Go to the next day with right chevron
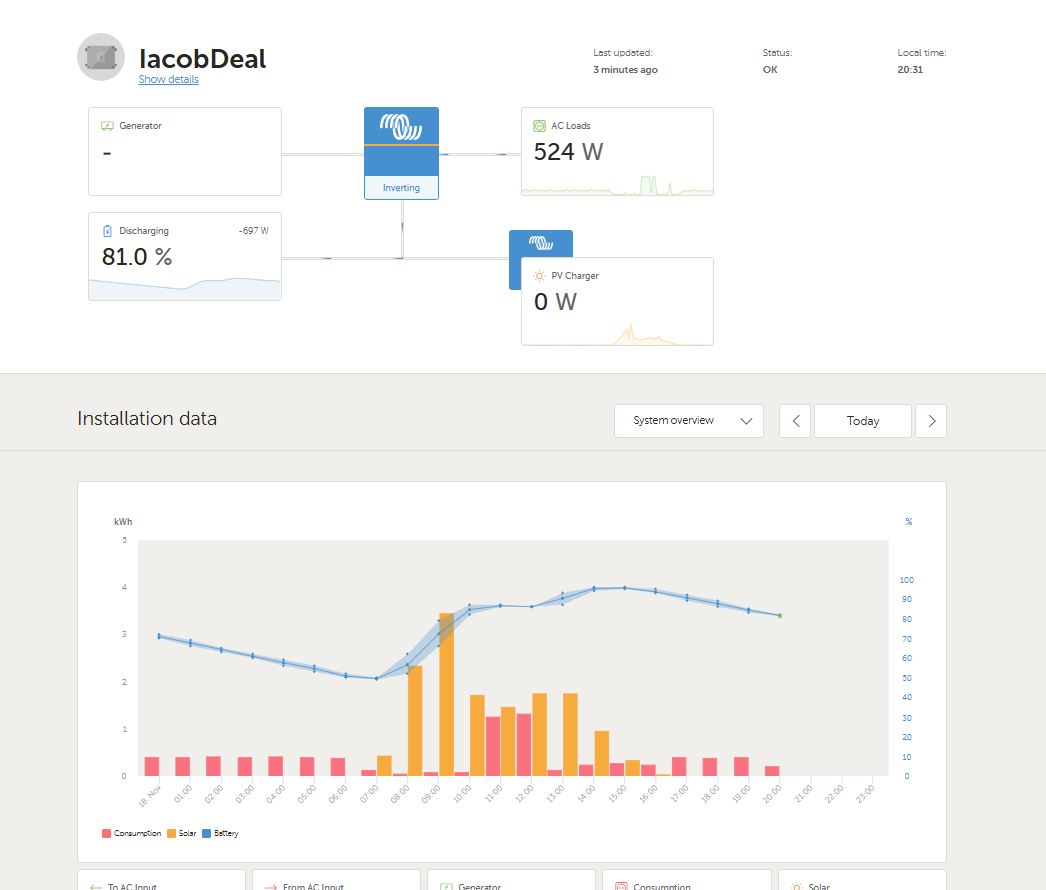Image resolution: width=1046 pixels, height=890 pixels. click(931, 421)
